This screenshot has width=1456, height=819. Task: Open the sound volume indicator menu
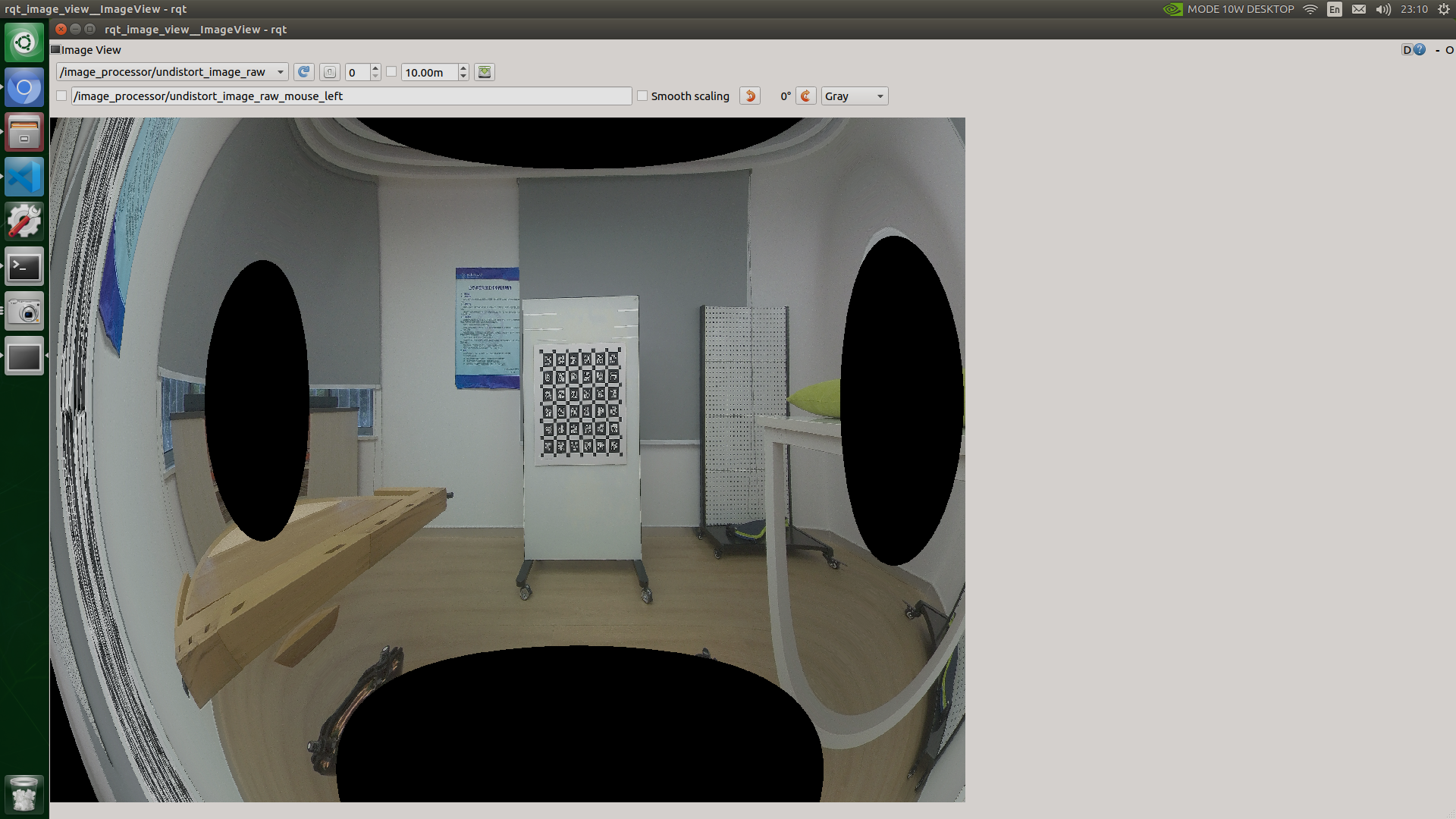[x=1383, y=9]
